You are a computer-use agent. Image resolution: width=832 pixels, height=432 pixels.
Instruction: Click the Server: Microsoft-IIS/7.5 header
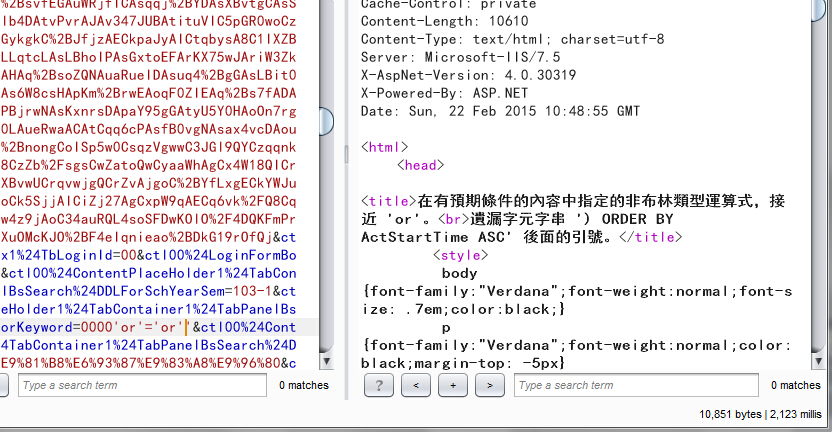(x=461, y=57)
